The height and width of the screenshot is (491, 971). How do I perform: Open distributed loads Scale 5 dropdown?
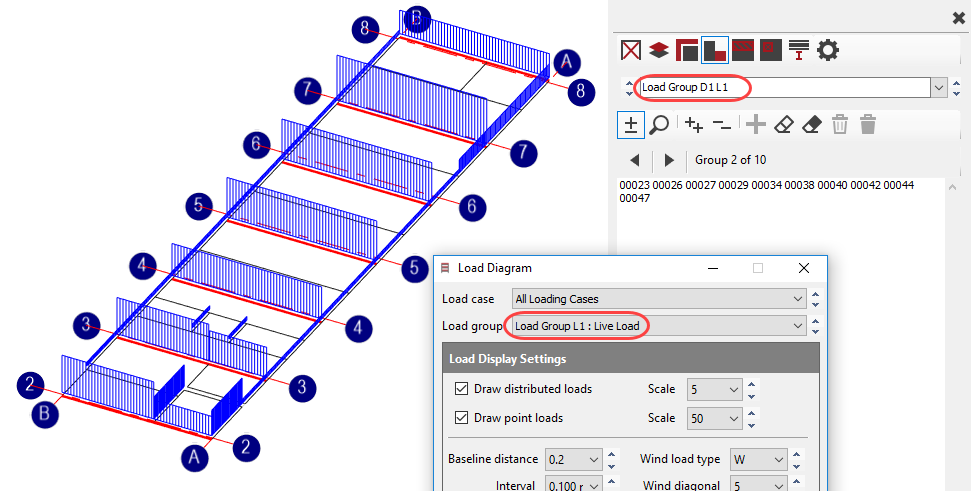tap(714, 389)
